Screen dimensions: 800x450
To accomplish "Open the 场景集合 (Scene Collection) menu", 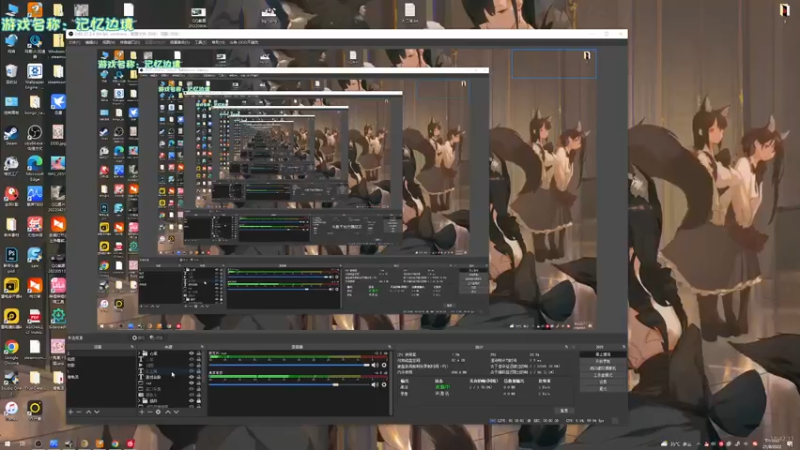I will 180,42.
